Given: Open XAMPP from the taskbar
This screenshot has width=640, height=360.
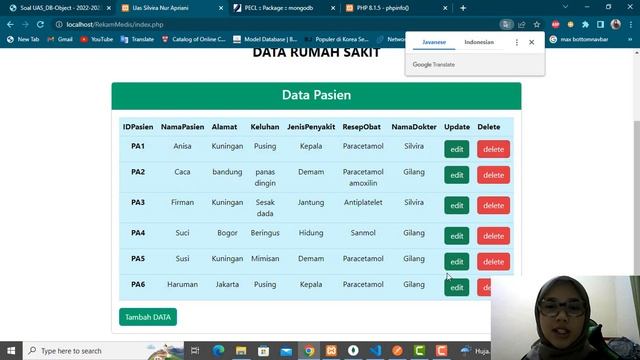Looking at the screenshot, I should (331, 351).
